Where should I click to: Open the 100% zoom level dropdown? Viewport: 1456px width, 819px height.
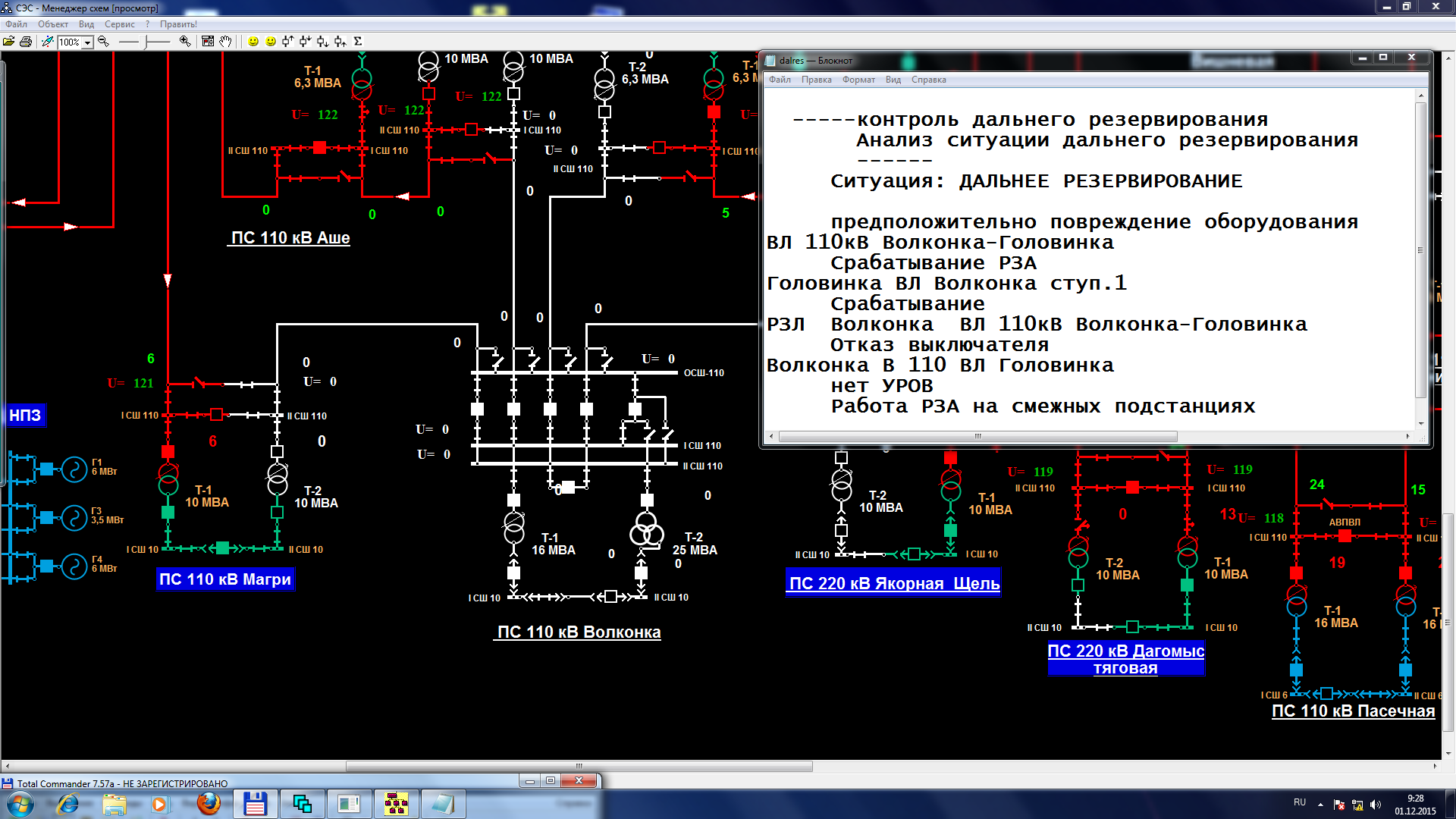pos(88,42)
